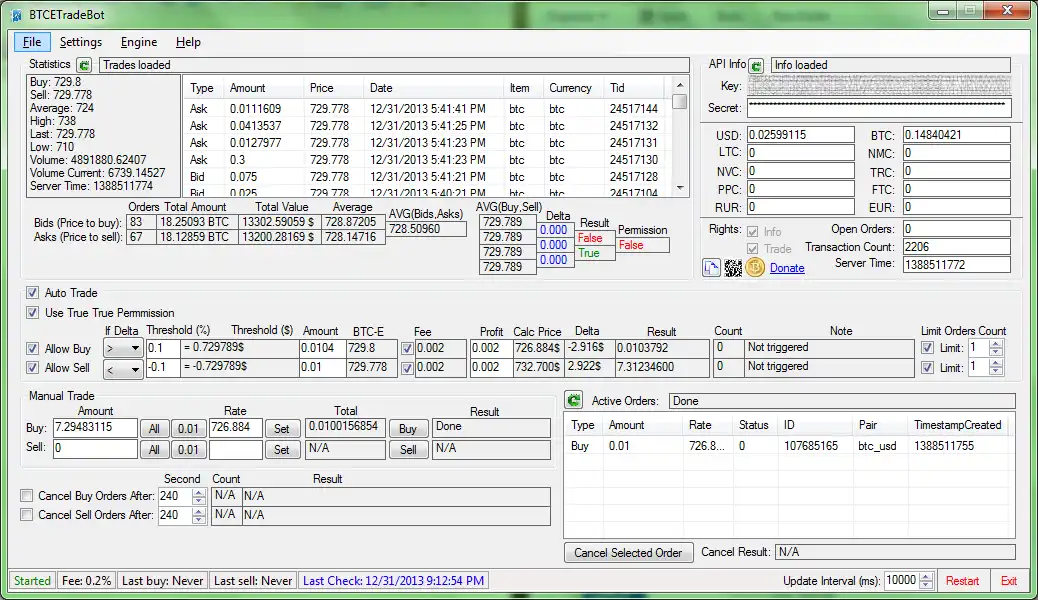The width and height of the screenshot is (1038, 600).
Task: Click the API Secret field
Action: (879, 107)
